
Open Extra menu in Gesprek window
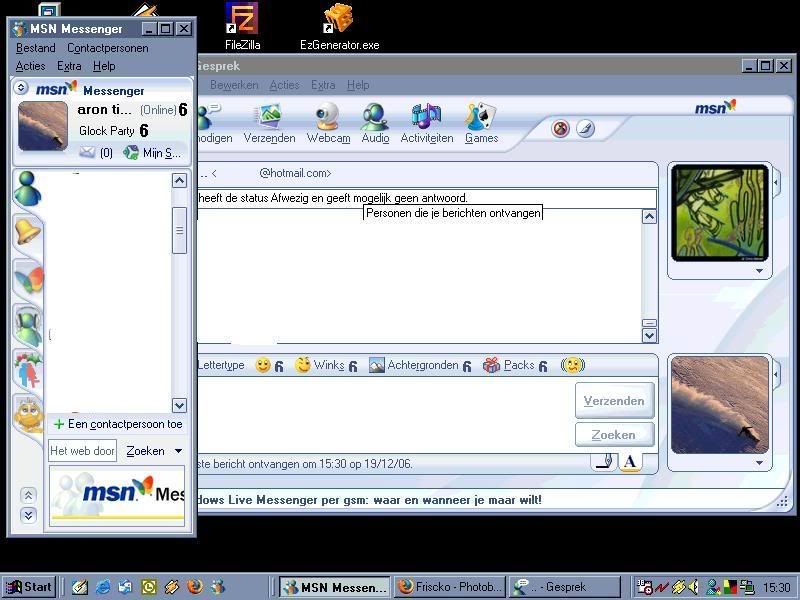tap(323, 85)
